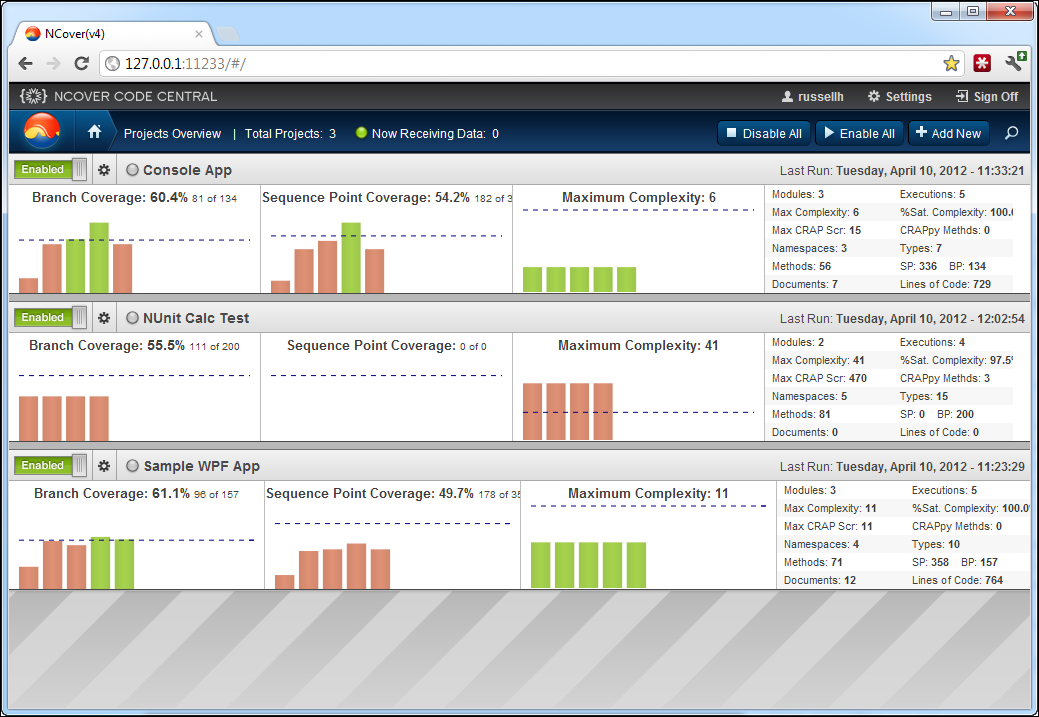Click the red asterisk extension icon
The height and width of the screenshot is (717, 1039).
click(982, 63)
